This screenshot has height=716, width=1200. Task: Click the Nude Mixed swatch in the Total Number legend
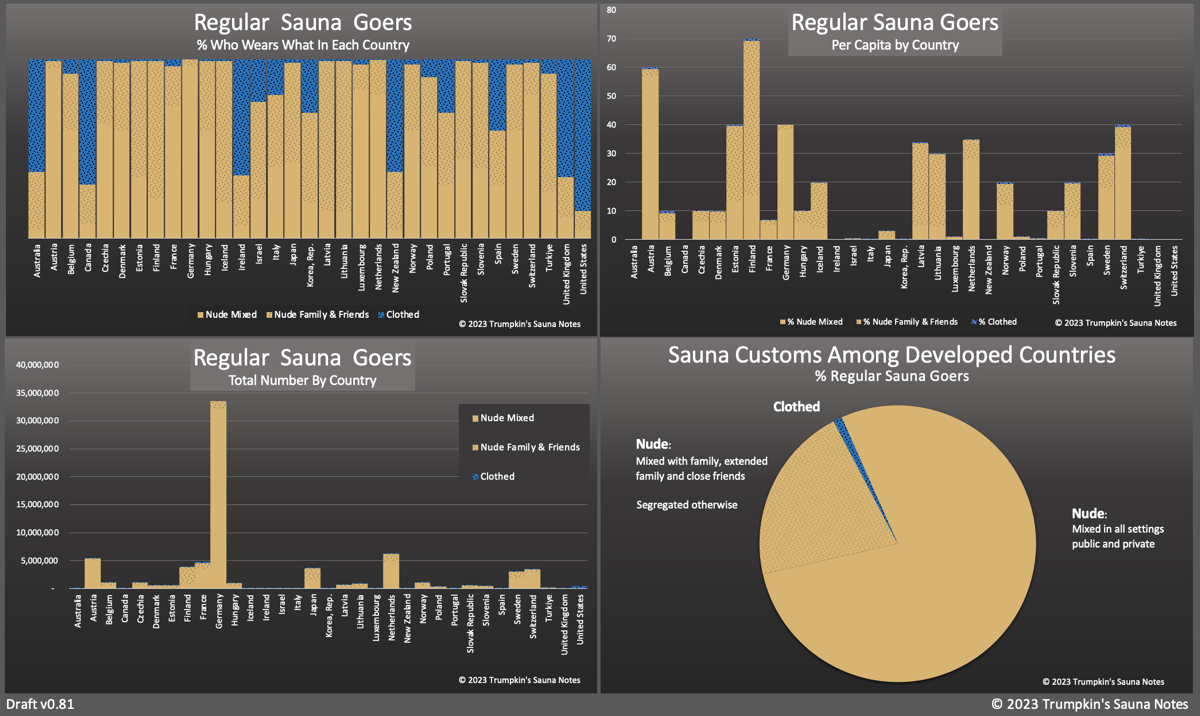pyautogui.click(x=473, y=418)
